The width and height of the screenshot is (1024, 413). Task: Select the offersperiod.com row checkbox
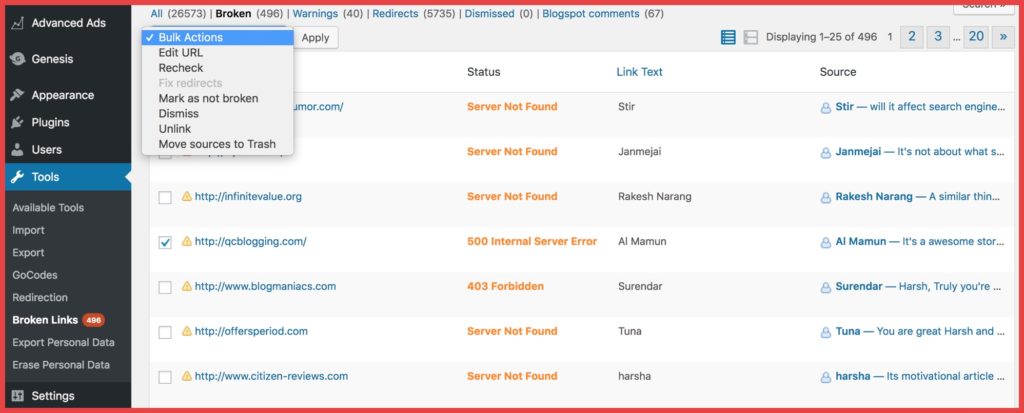pos(165,332)
